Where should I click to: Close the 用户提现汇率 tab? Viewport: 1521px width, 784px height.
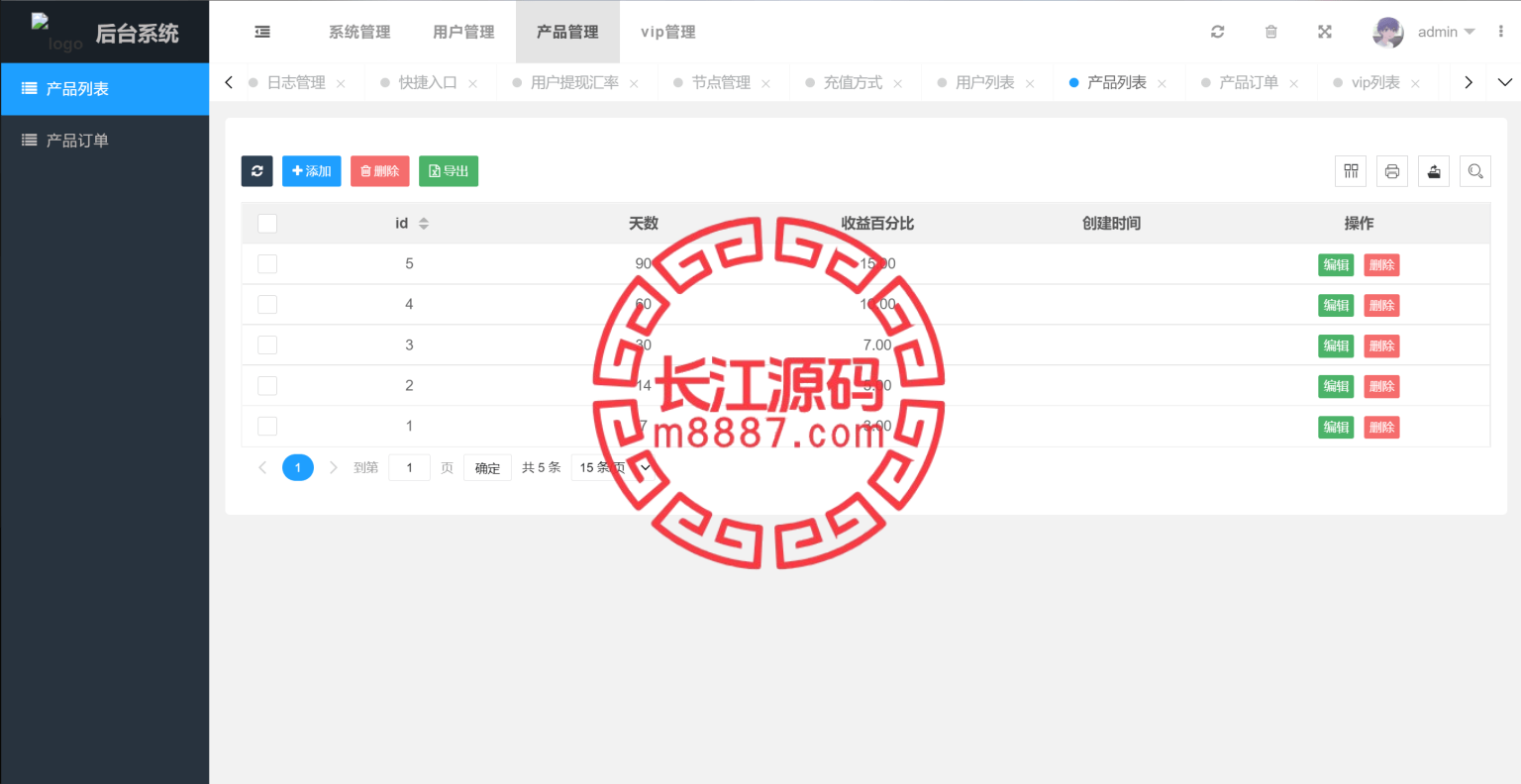(634, 83)
